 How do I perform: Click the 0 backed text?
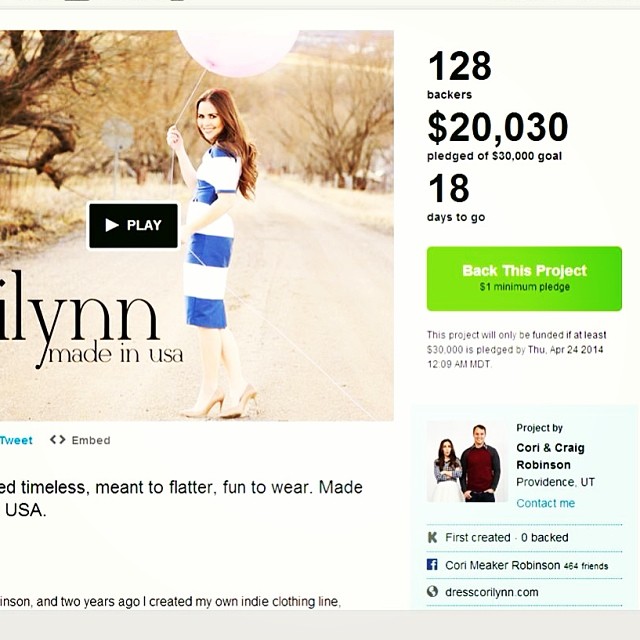pos(544,538)
